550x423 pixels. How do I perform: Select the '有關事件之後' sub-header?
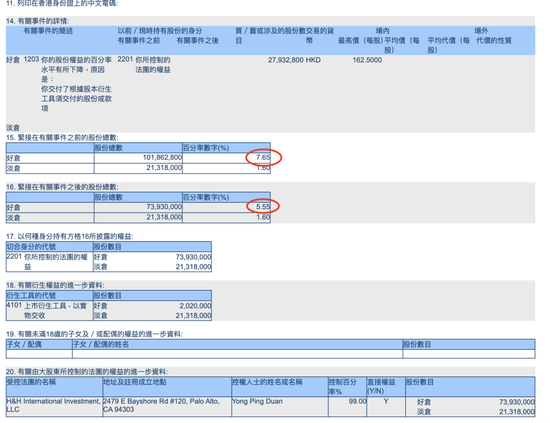197,41
